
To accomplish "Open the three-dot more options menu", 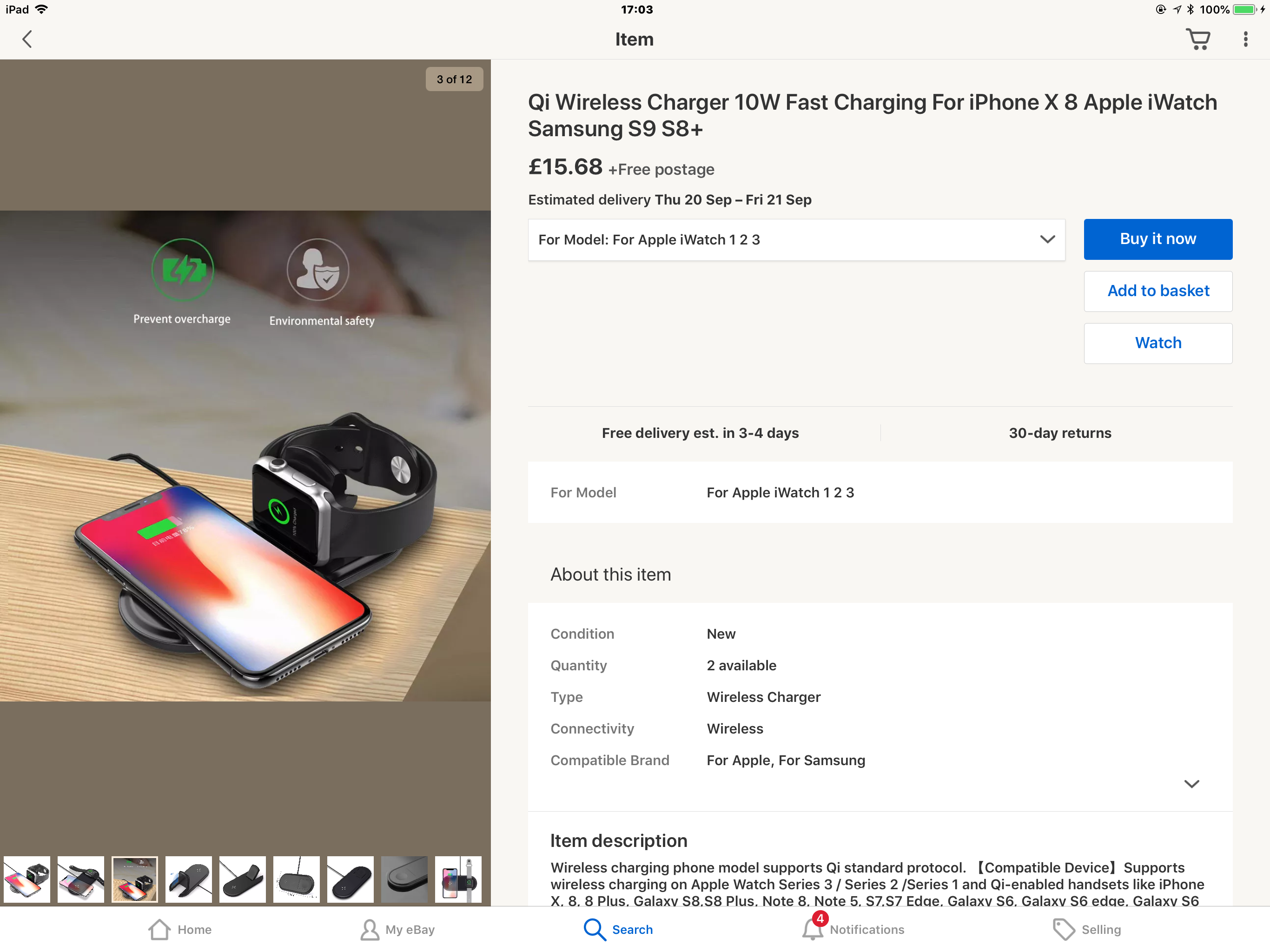I will [1245, 39].
